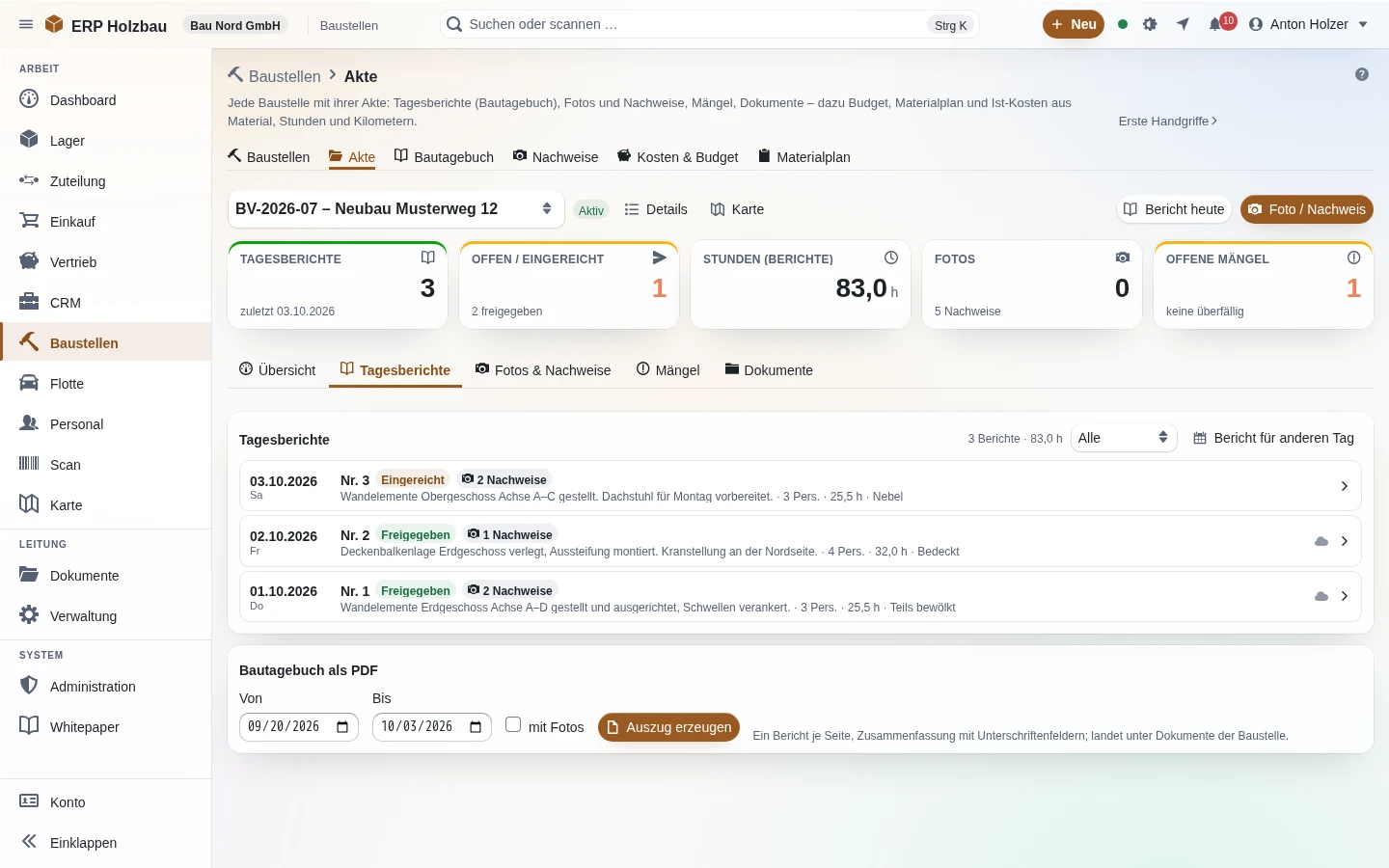1389x868 pixels.
Task: Expand the report row Nr. 1 chevron
Action: click(x=1345, y=596)
